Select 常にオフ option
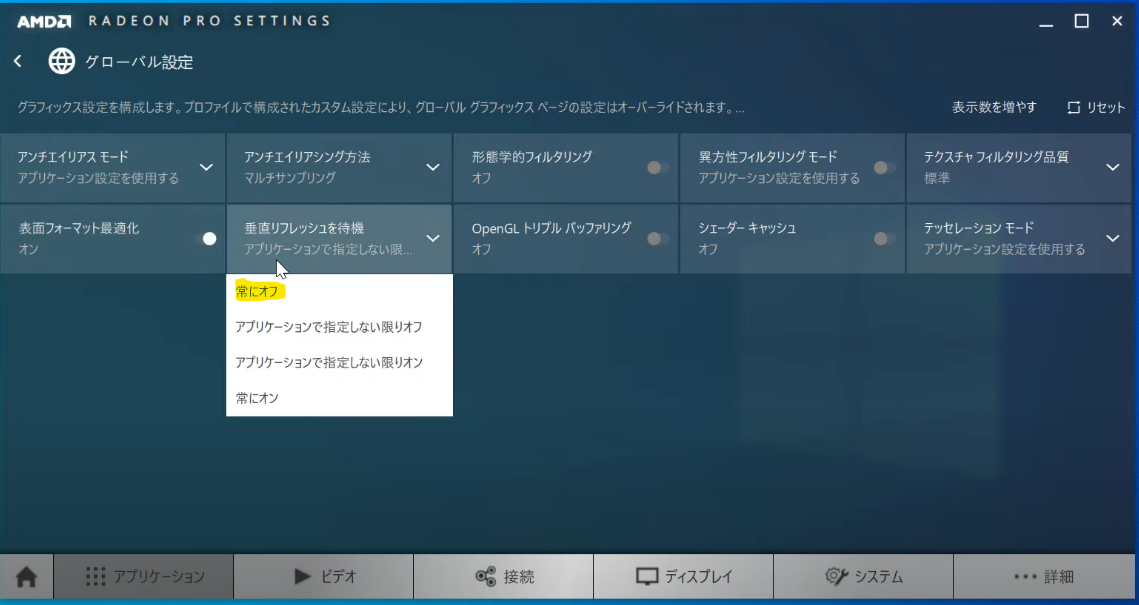This screenshot has width=1139, height=605. [x=339, y=291]
